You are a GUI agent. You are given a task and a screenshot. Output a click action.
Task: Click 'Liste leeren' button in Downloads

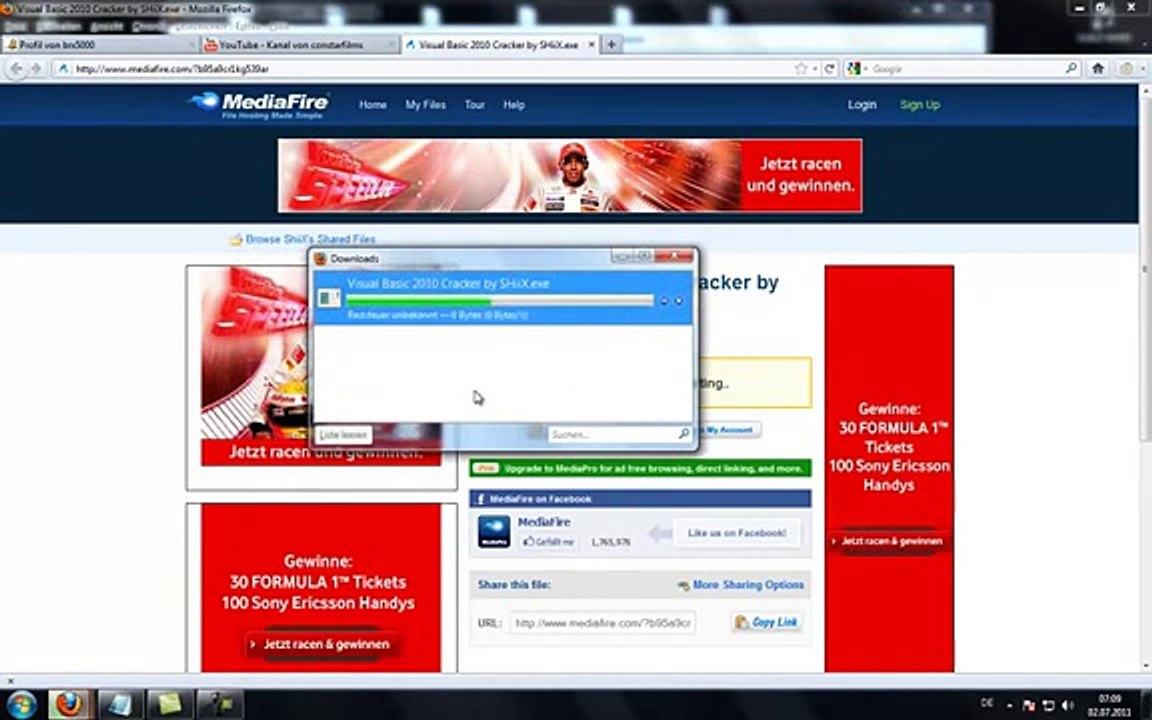343,435
